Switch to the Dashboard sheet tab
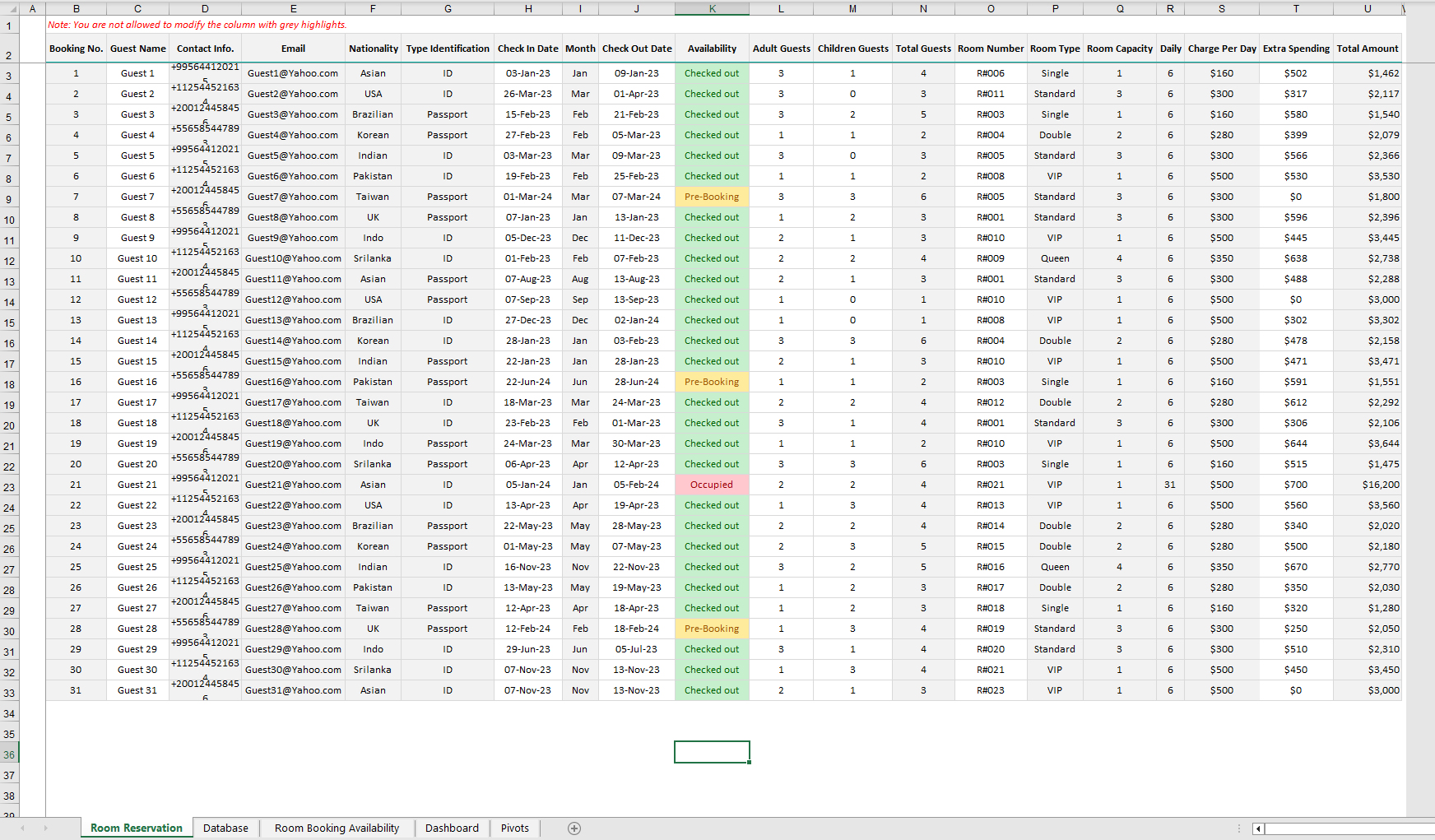 (452, 828)
